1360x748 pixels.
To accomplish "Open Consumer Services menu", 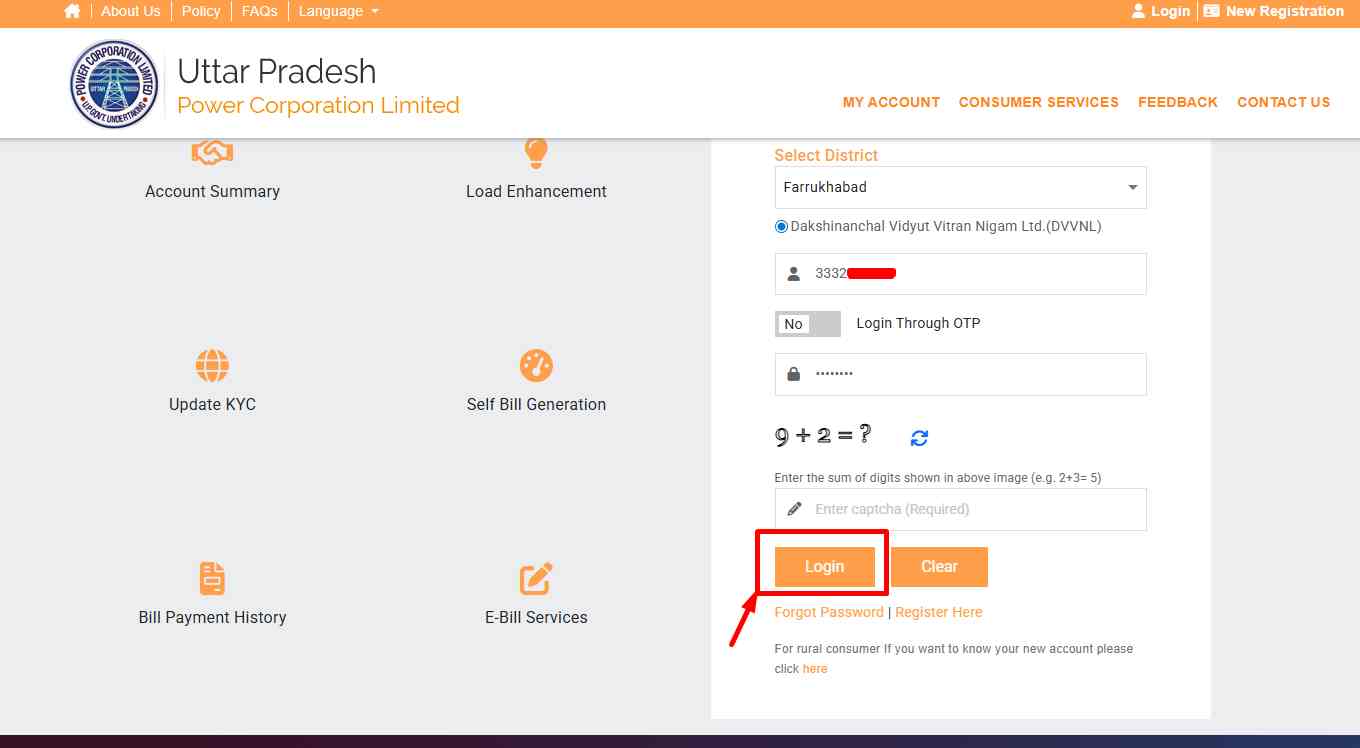I will pyautogui.click(x=1038, y=102).
